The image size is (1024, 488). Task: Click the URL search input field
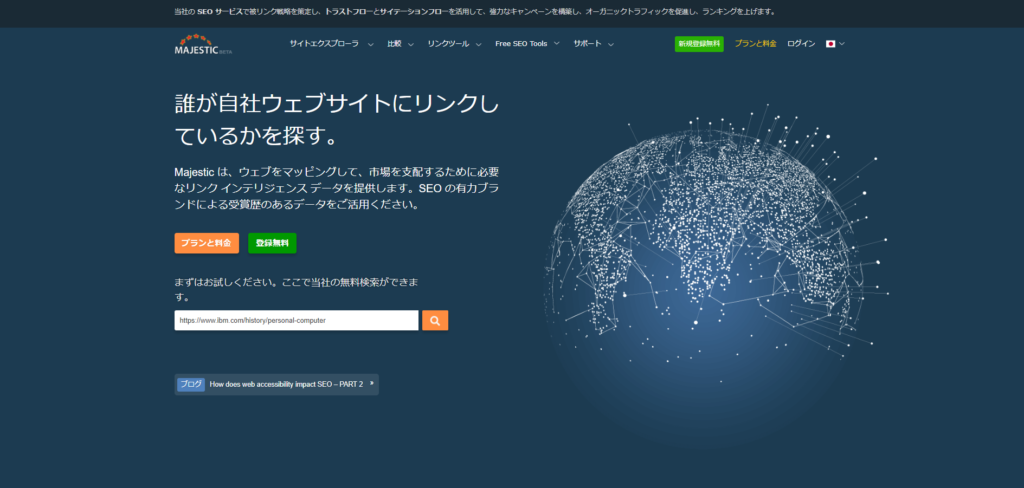tap(296, 320)
